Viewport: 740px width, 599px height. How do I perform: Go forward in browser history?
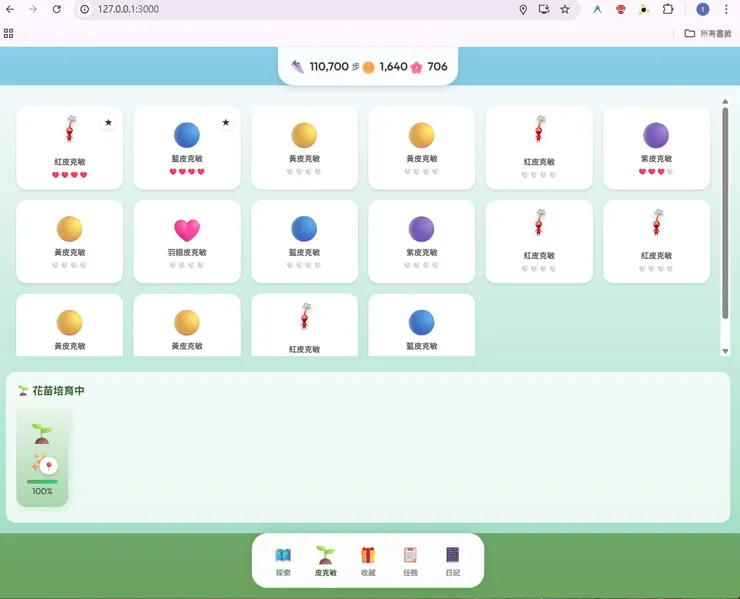coord(33,9)
